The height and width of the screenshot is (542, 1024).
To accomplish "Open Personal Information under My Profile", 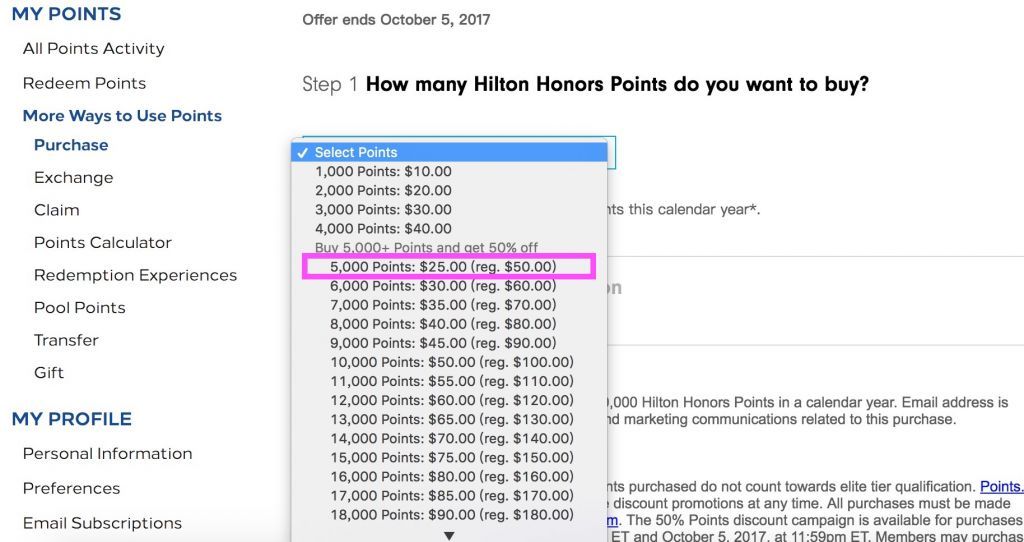I will [x=107, y=454].
